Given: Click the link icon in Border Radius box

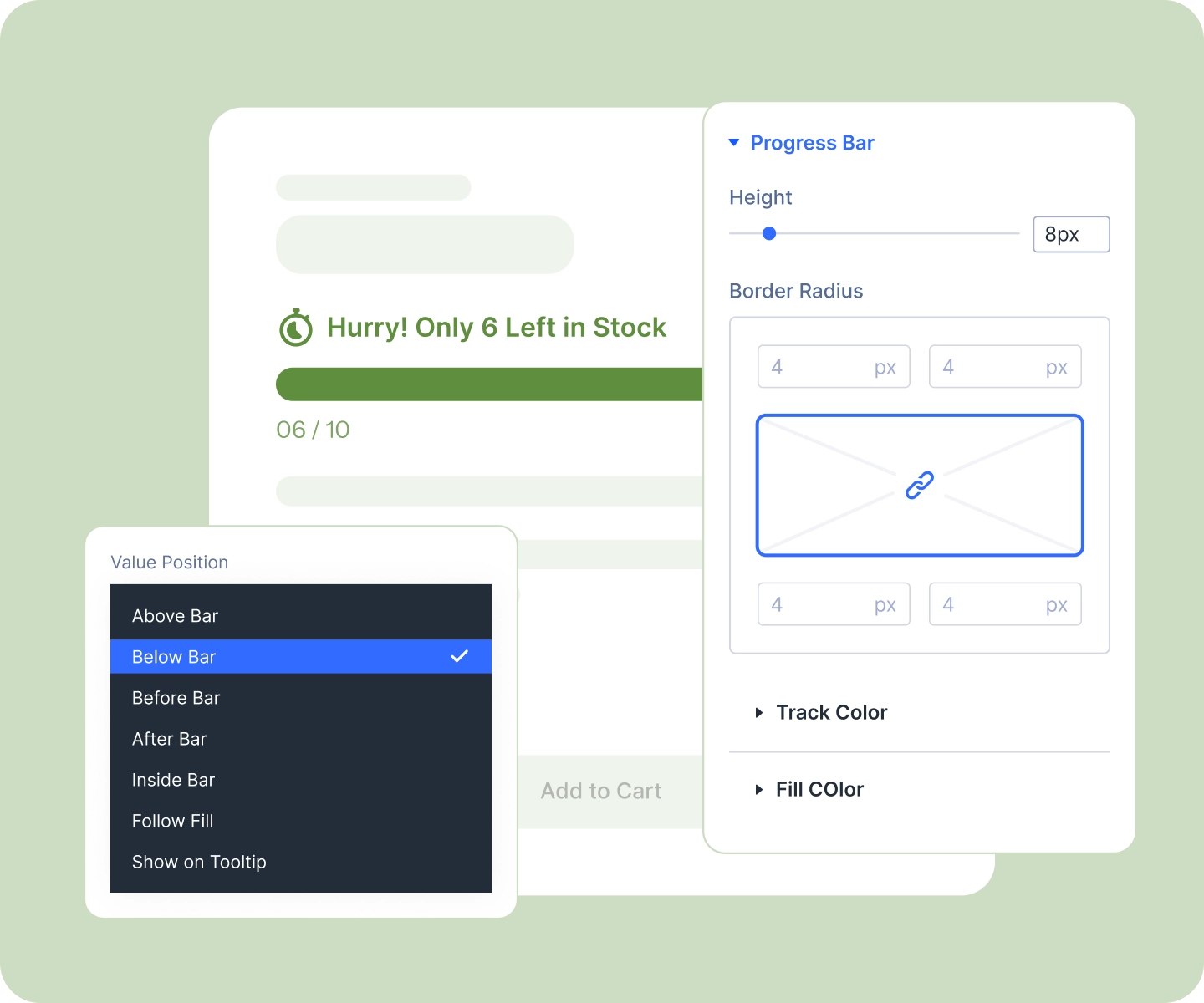Looking at the screenshot, I should pyautogui.click(x=920, y=485).
